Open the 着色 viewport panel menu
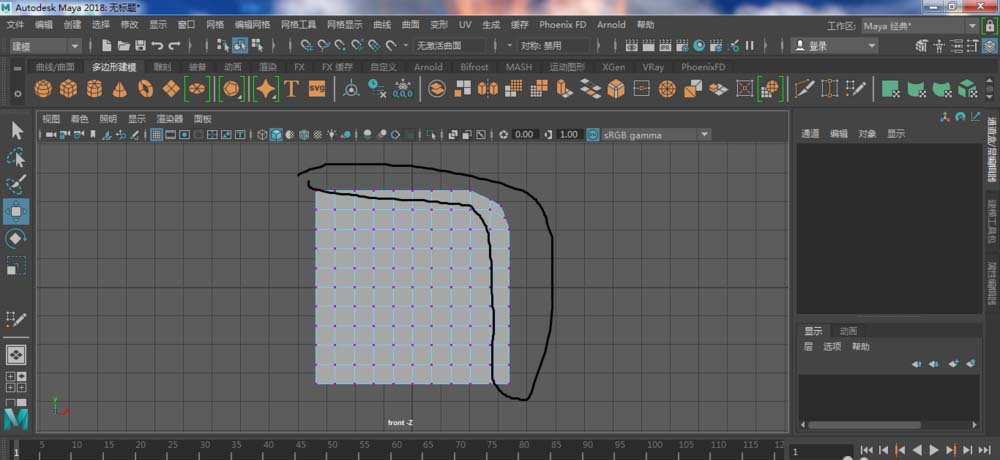1000x460 pixels. point(79,118)
